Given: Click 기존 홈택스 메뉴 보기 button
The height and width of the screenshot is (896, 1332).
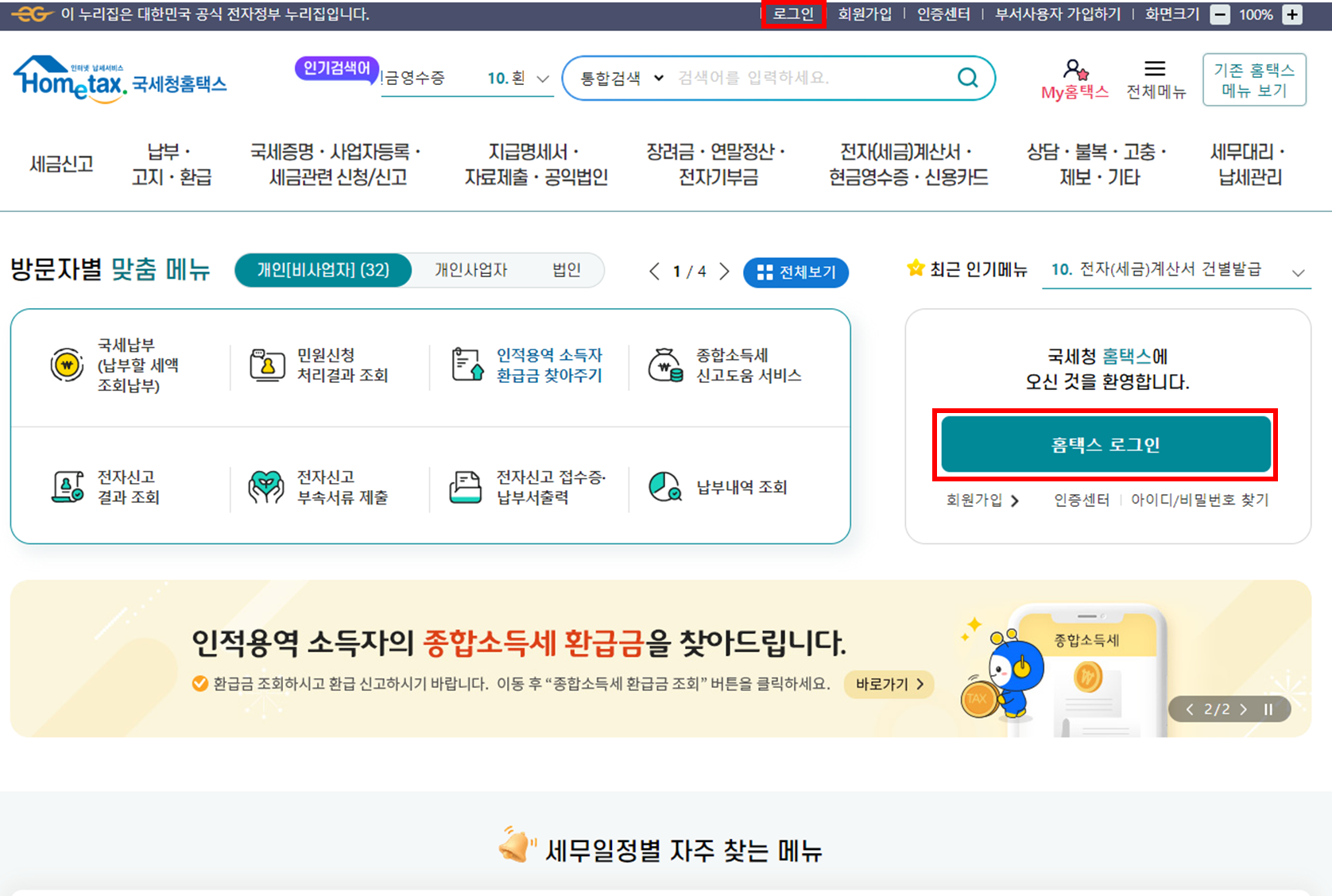Looking at the screenshot, I should [x=1254, y=79].
